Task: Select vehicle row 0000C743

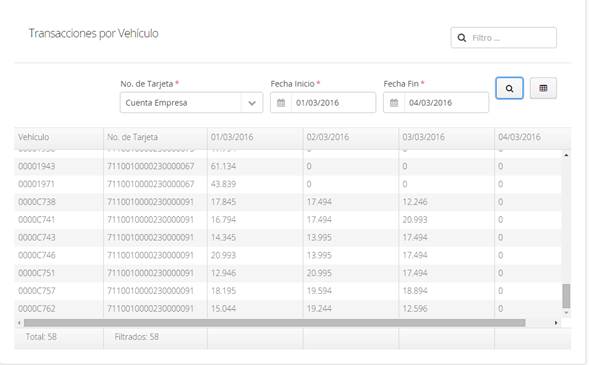Action: 288,237
